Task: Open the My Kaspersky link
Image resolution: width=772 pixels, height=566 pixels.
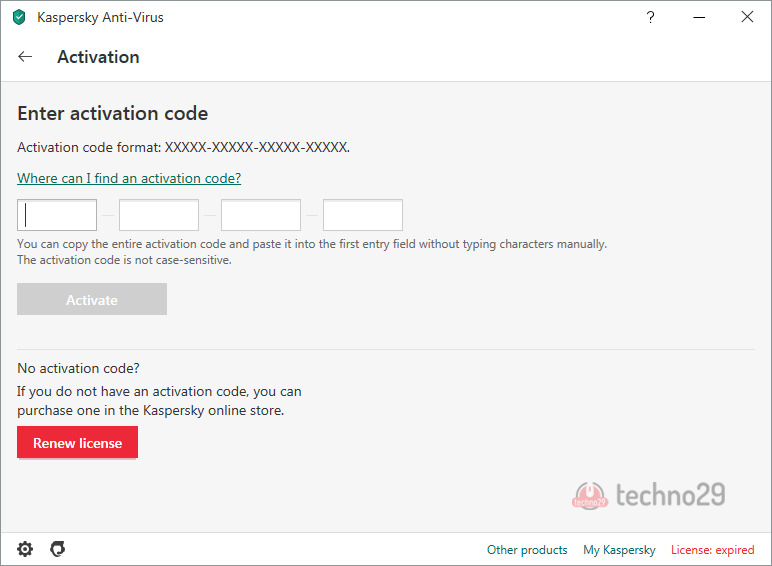Action: pyautogui.click(x=619, y=550)
